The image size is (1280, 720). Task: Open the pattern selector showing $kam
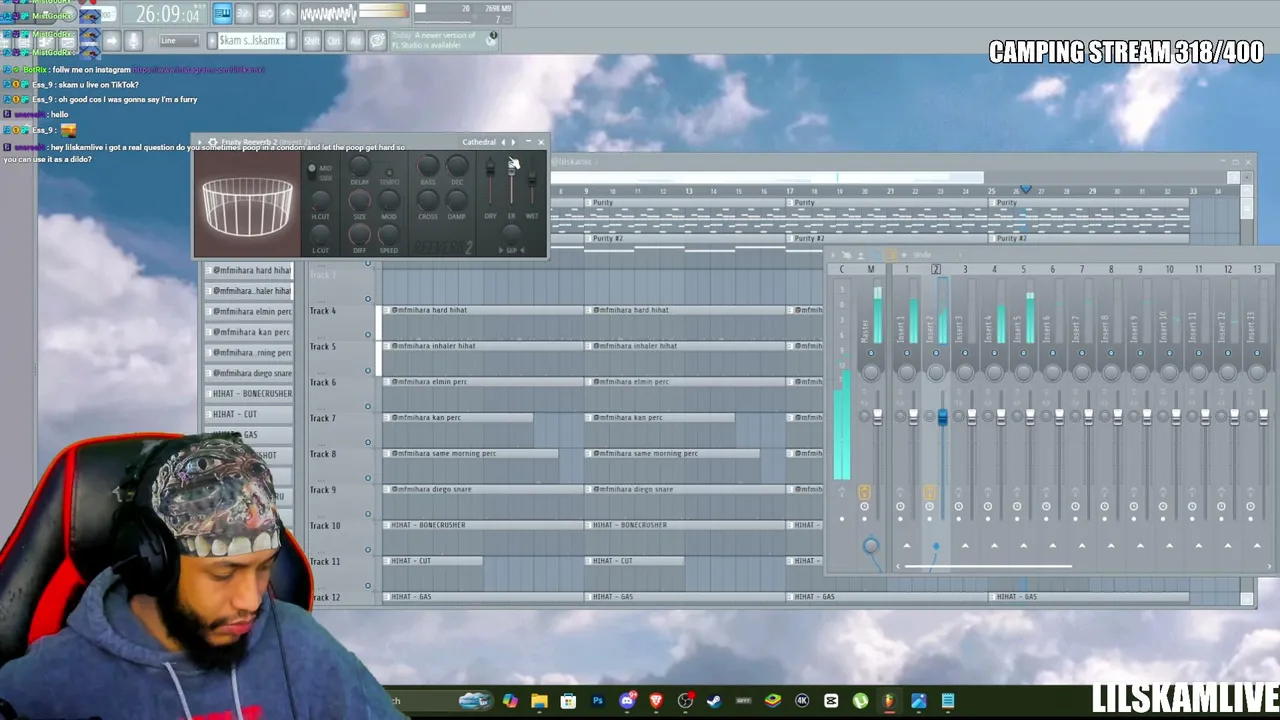(250, 40)
